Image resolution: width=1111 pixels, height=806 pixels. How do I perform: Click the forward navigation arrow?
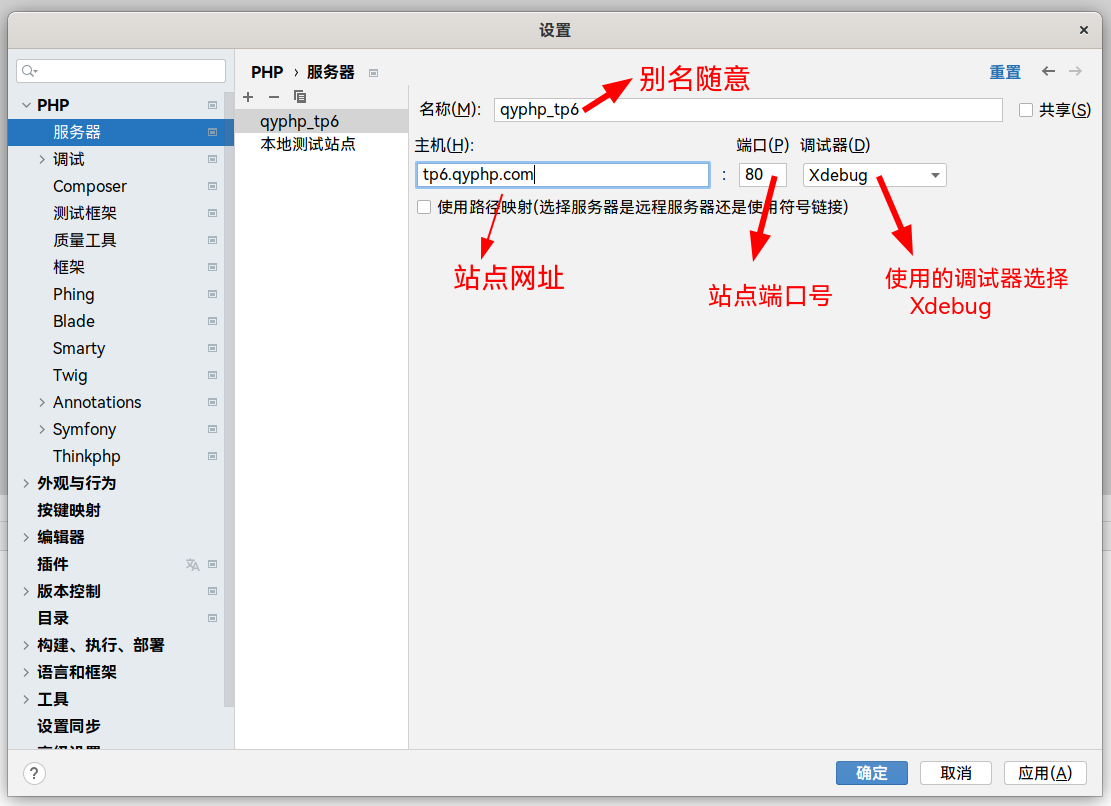point(1075,71)
